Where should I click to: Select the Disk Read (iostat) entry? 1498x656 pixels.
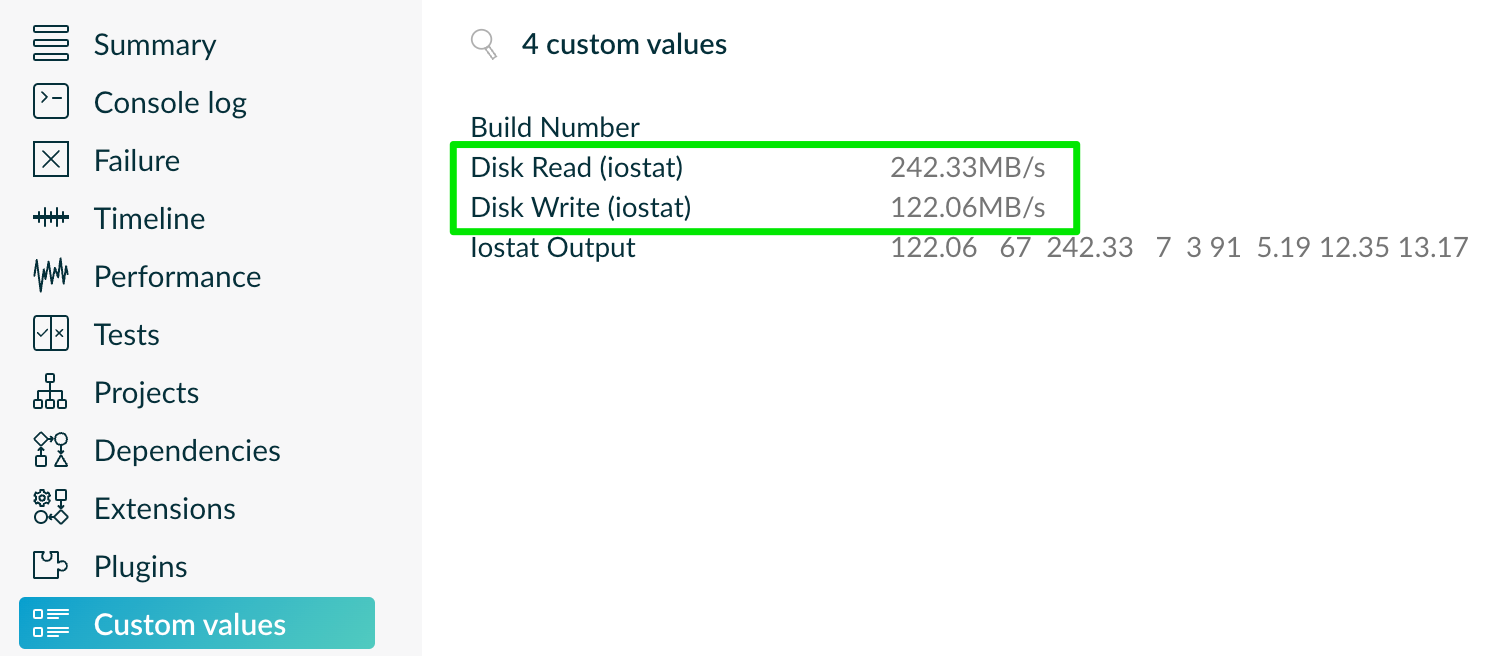pos(577,168)
